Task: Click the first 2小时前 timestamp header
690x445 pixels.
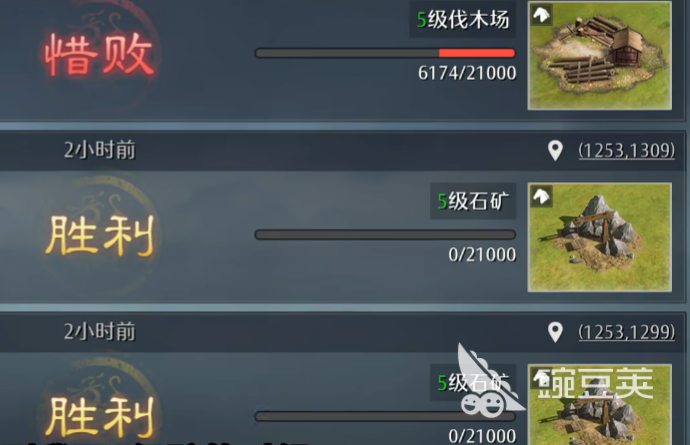Action: (99, 150)
